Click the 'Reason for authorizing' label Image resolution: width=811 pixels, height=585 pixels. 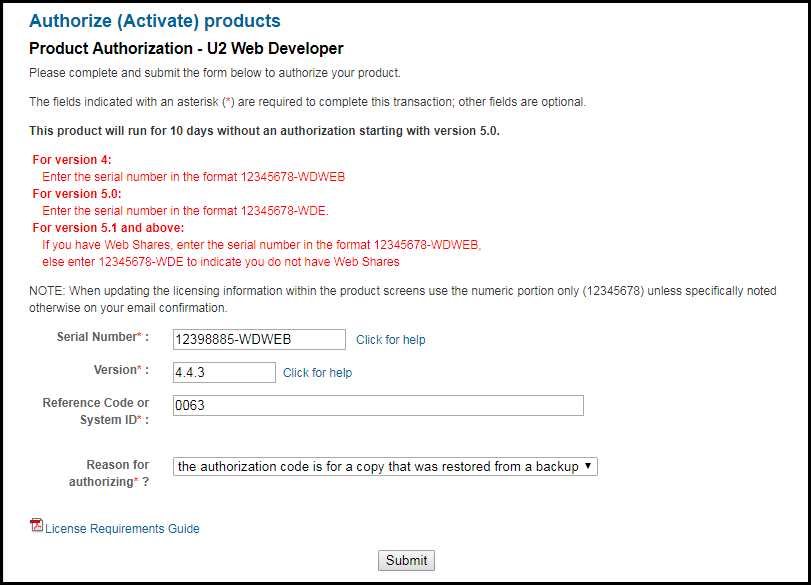(x=117, y=473)
